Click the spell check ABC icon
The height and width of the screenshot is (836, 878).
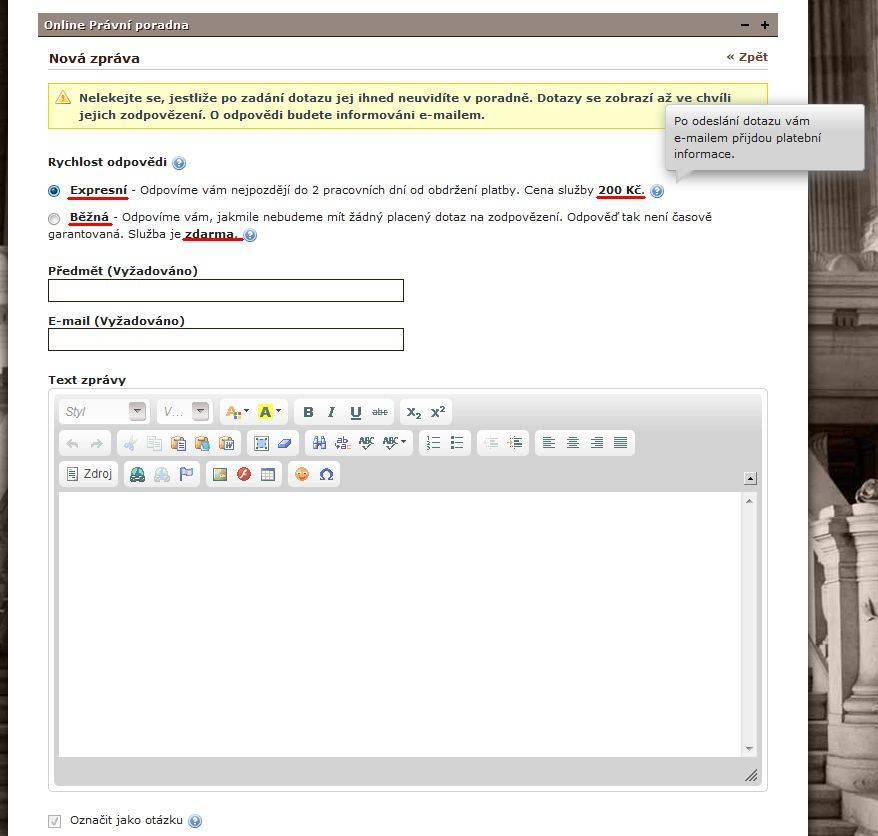(x=366, y=443)
